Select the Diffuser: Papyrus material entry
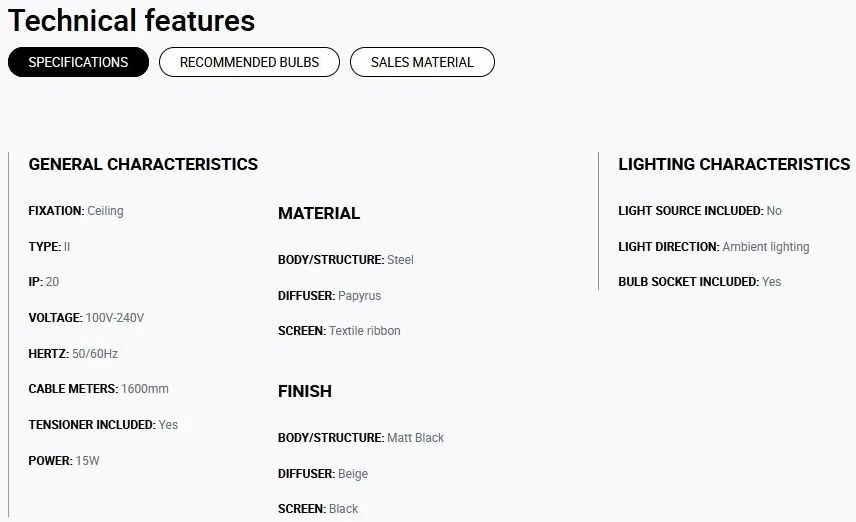The height and width of the screenshot is (522, 856). (x=329, y=296)
